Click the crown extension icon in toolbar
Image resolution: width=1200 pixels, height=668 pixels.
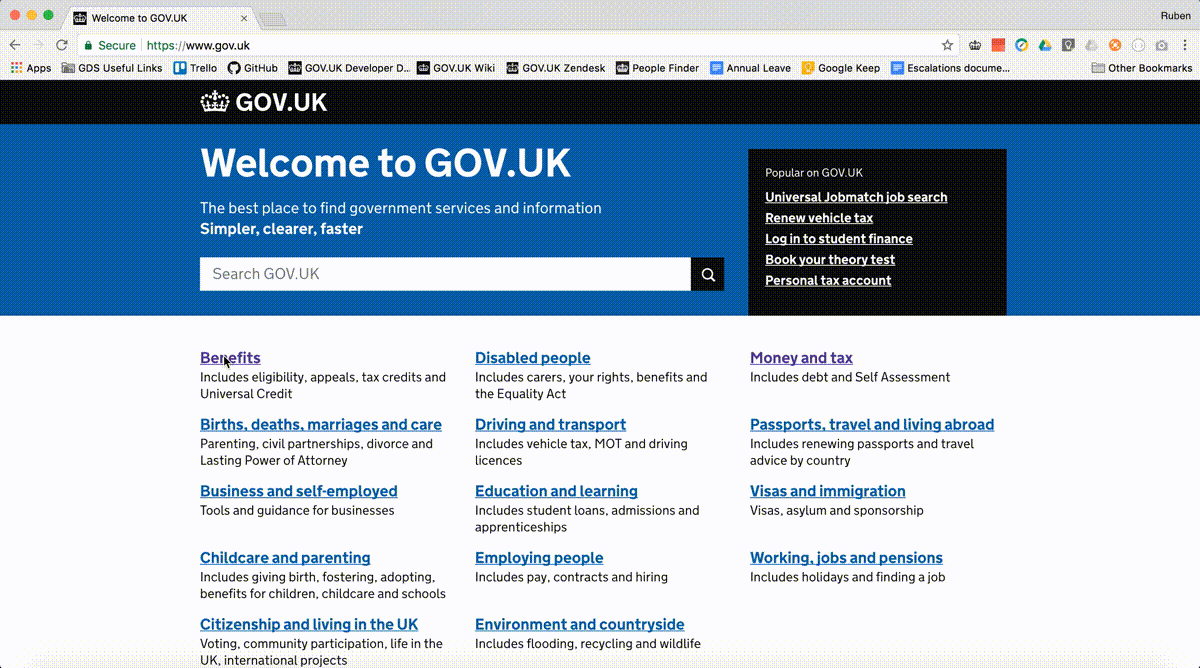point(975,45)
